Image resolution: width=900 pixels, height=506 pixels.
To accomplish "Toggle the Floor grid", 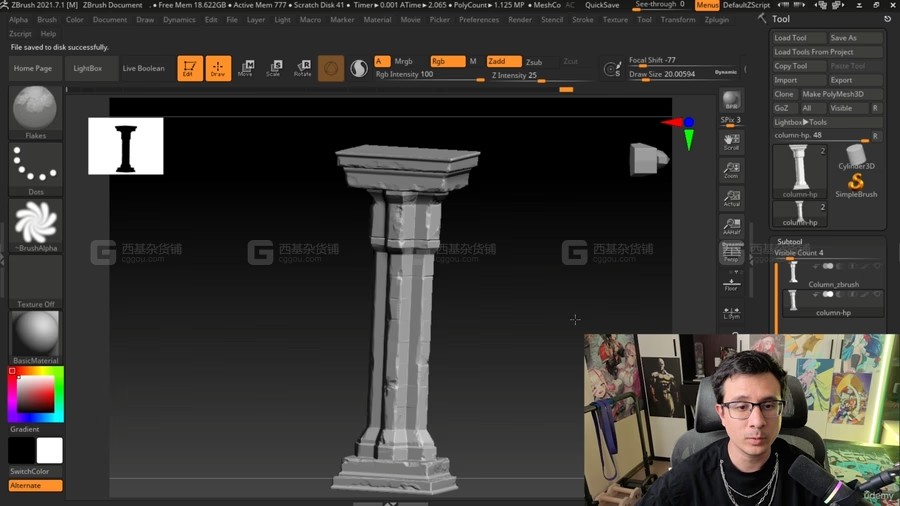I will click(x=731, y=283).
